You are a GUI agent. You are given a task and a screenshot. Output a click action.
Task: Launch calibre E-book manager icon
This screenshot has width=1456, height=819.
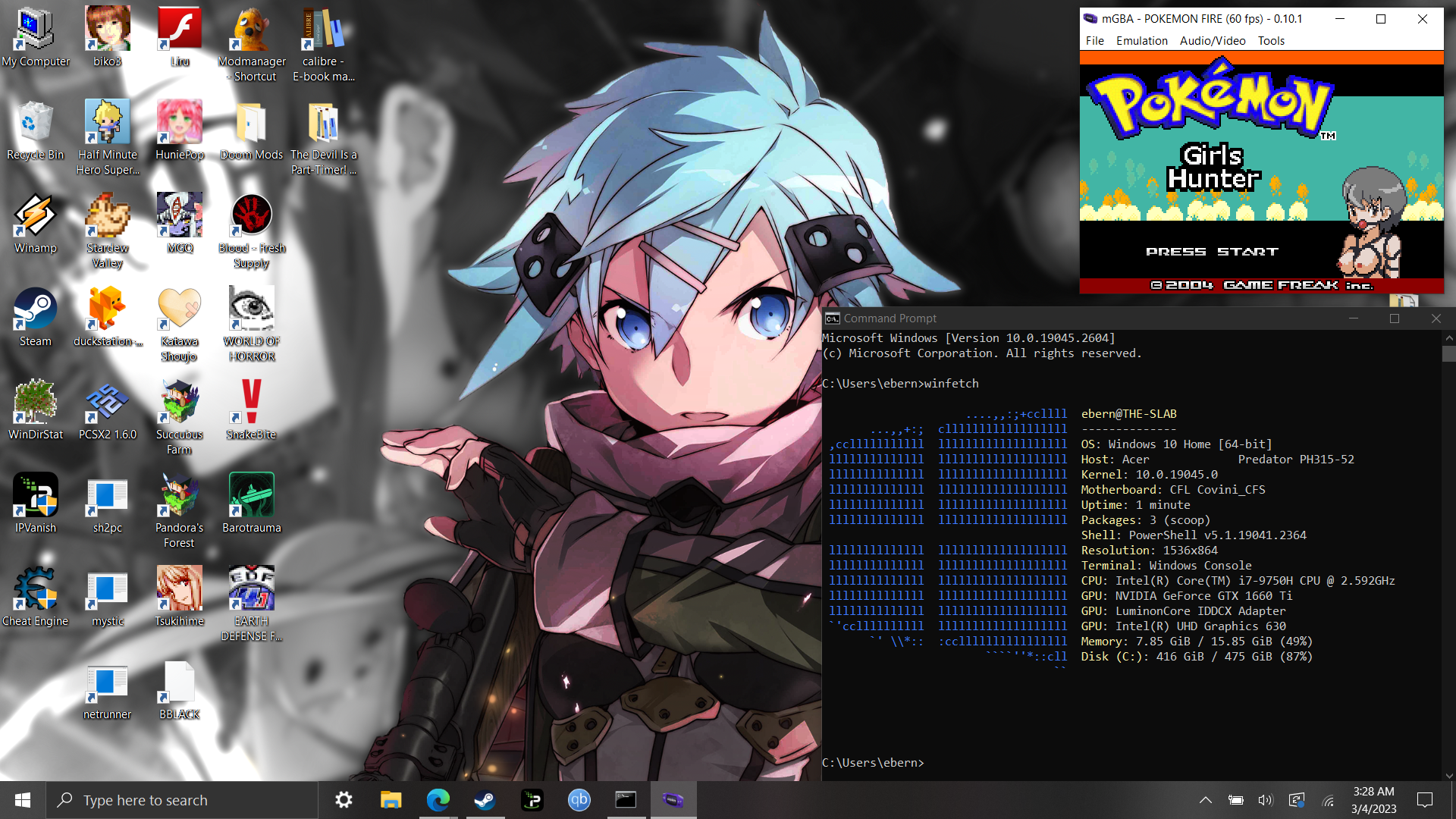click(324, 44)
